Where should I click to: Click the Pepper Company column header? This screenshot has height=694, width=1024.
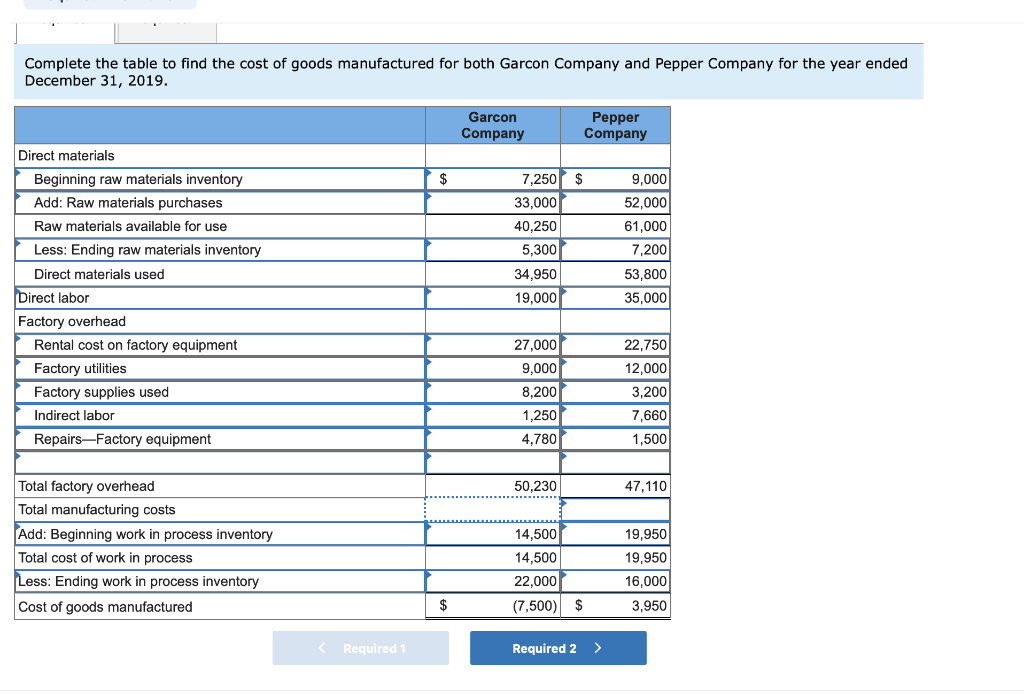click(615, 124)
